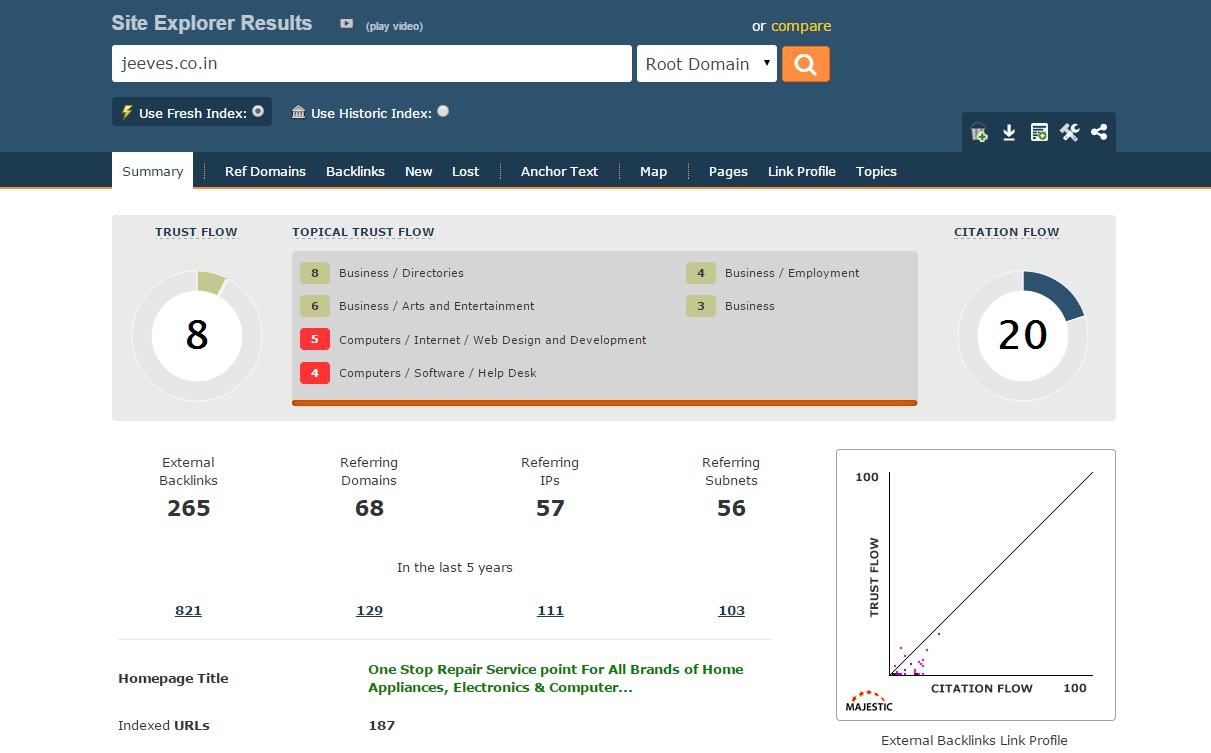
Task: Open the Anchor Text tab
Action: tap(559, 171)
